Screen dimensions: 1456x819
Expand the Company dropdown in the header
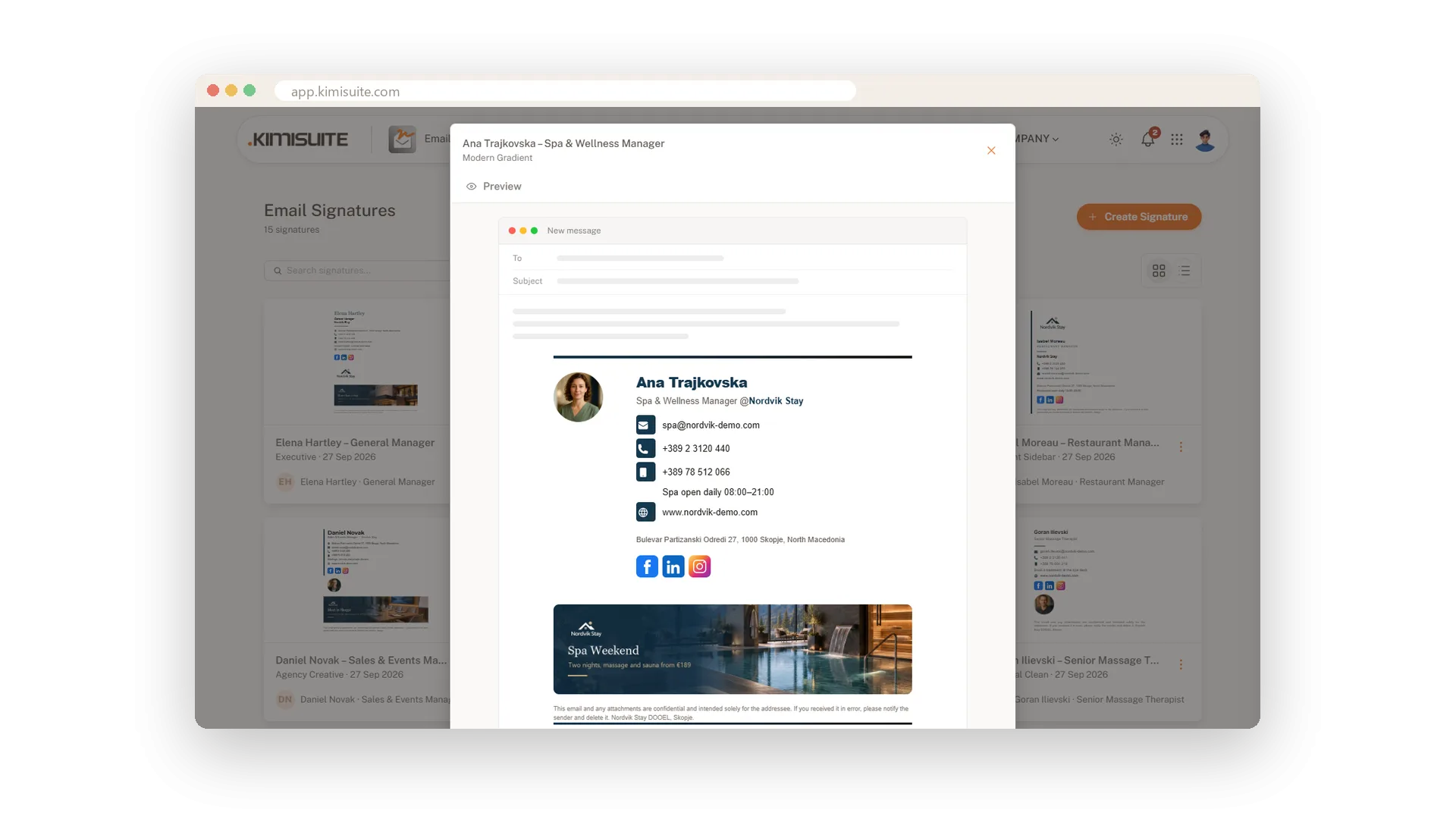point(1038,139)
